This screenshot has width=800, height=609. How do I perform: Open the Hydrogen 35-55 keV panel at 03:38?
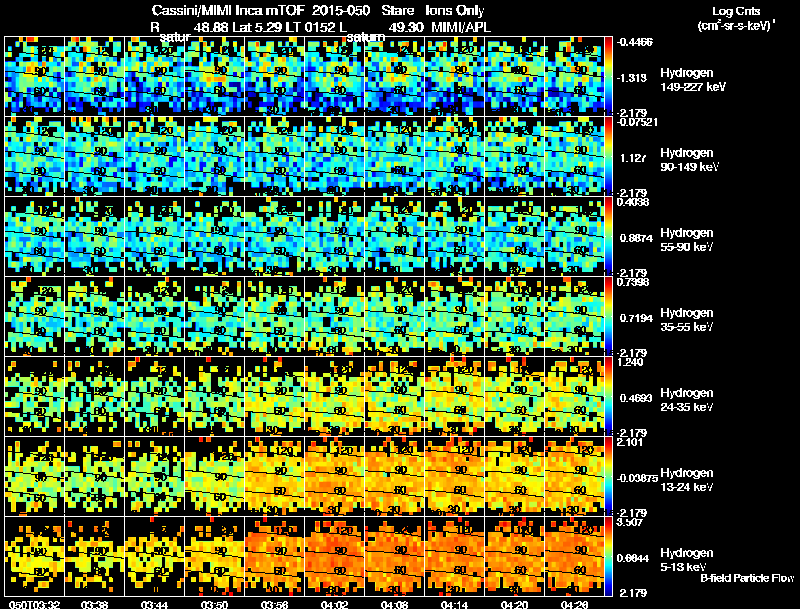[94, 316]
